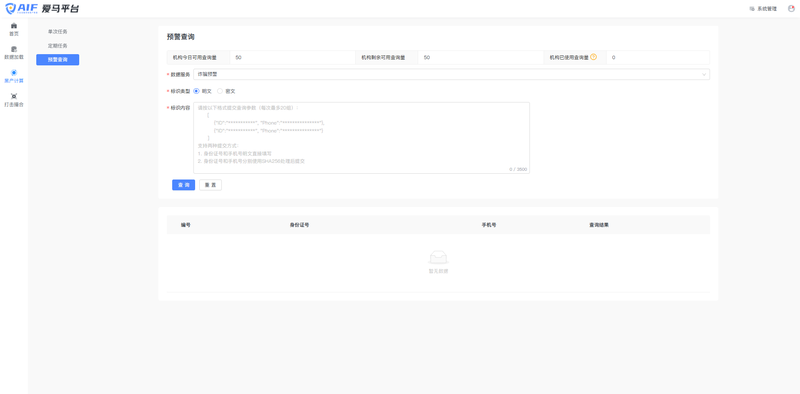The image size is (800, 394).
Task: Click the 身份证号 column header
Action: click(299, 225)
